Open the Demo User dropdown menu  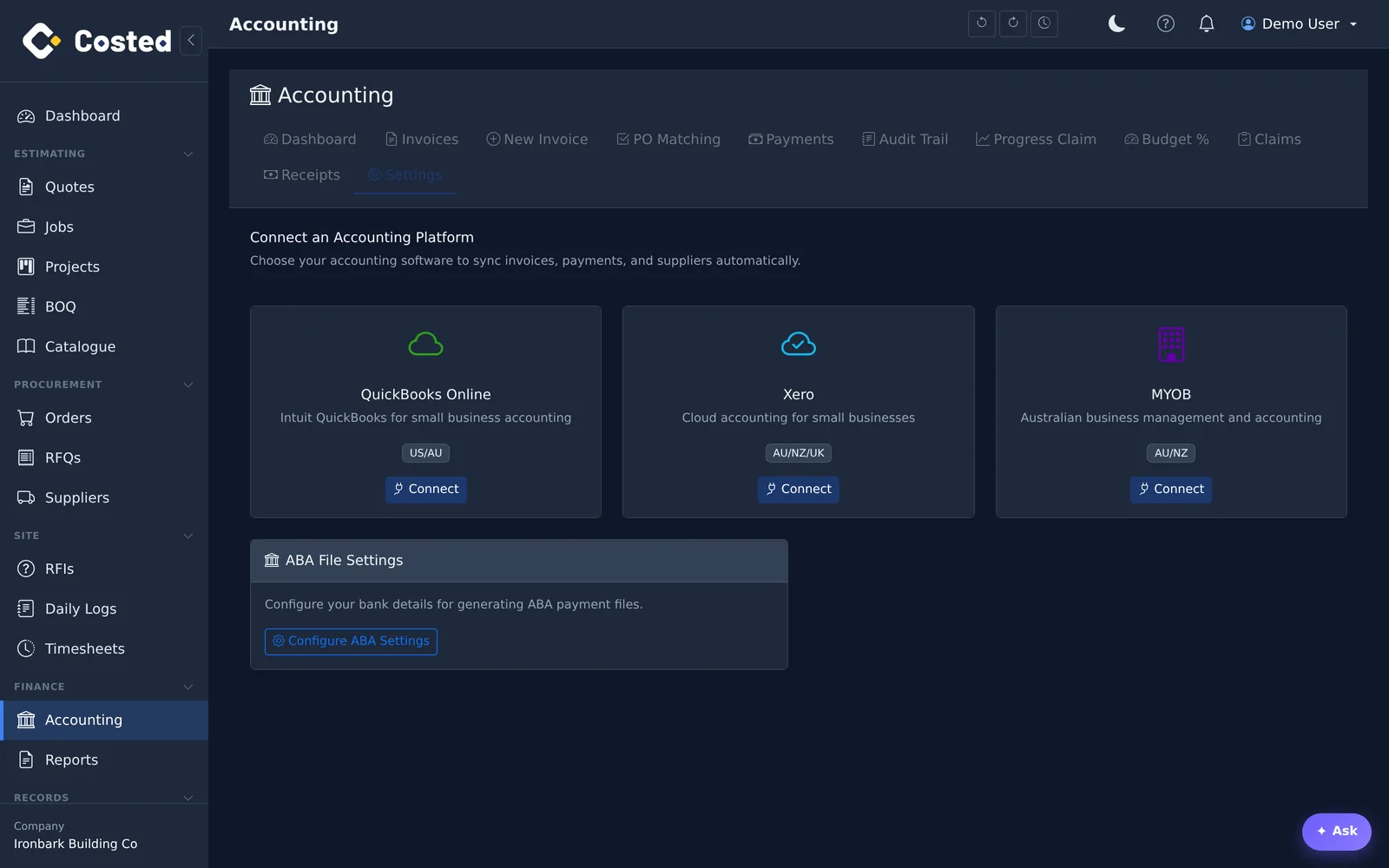pos(1299,23)
